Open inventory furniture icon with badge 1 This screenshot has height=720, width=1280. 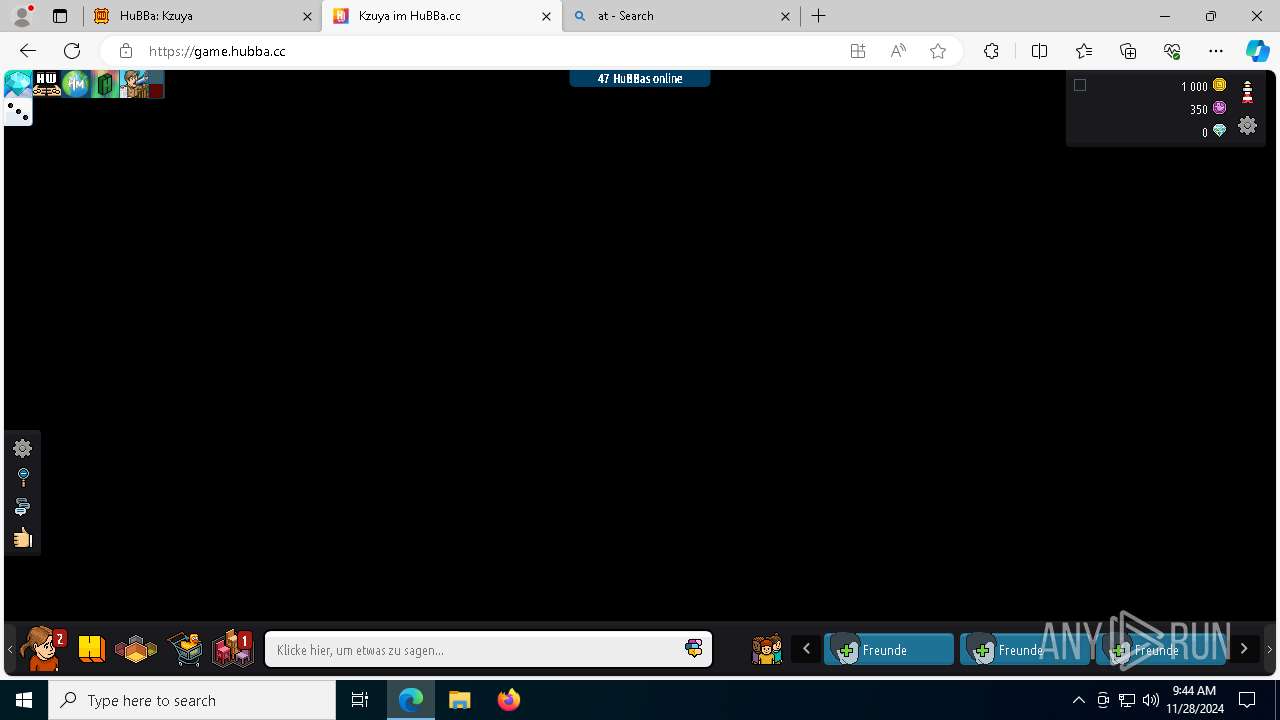[233, 649]
